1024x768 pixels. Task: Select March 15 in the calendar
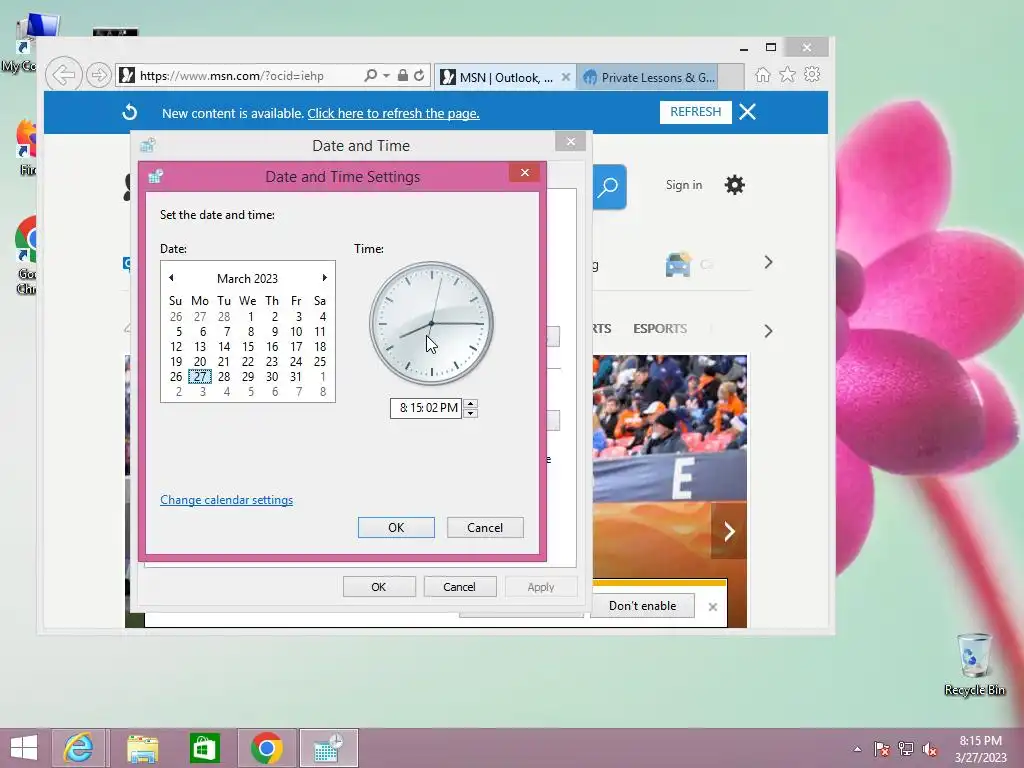(248, 346)
